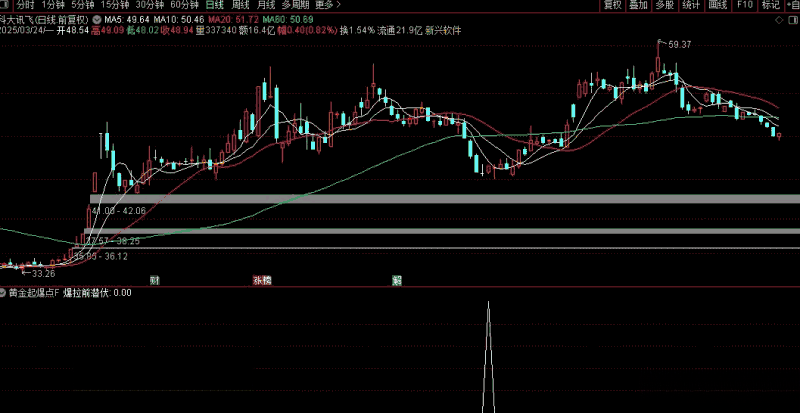Click the 解 event marker icon
Screen dimensions: 800x413
click(397, 281)
